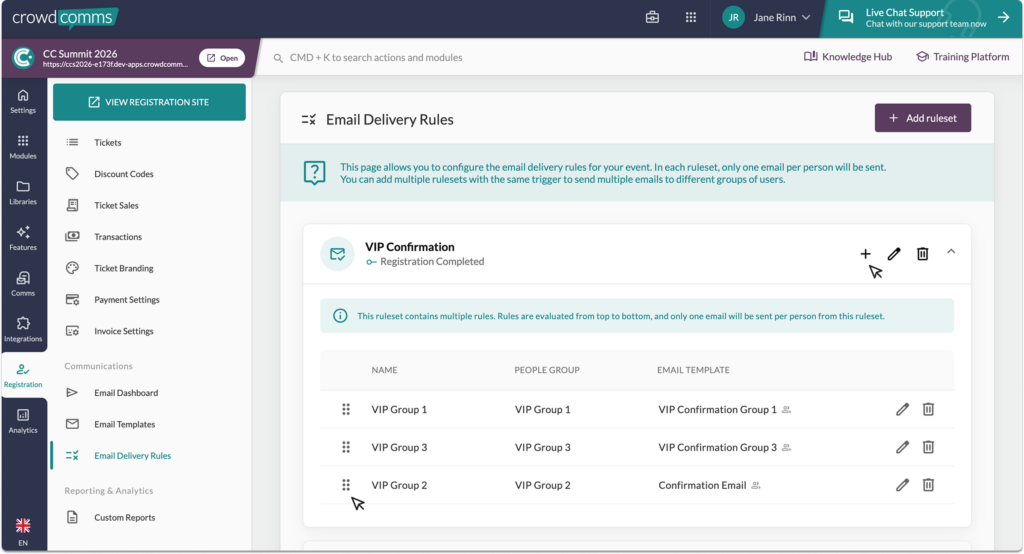Click the briefcase icon in the header
The height and width of the screenshot is (554, 1024).
coord(652,17)
